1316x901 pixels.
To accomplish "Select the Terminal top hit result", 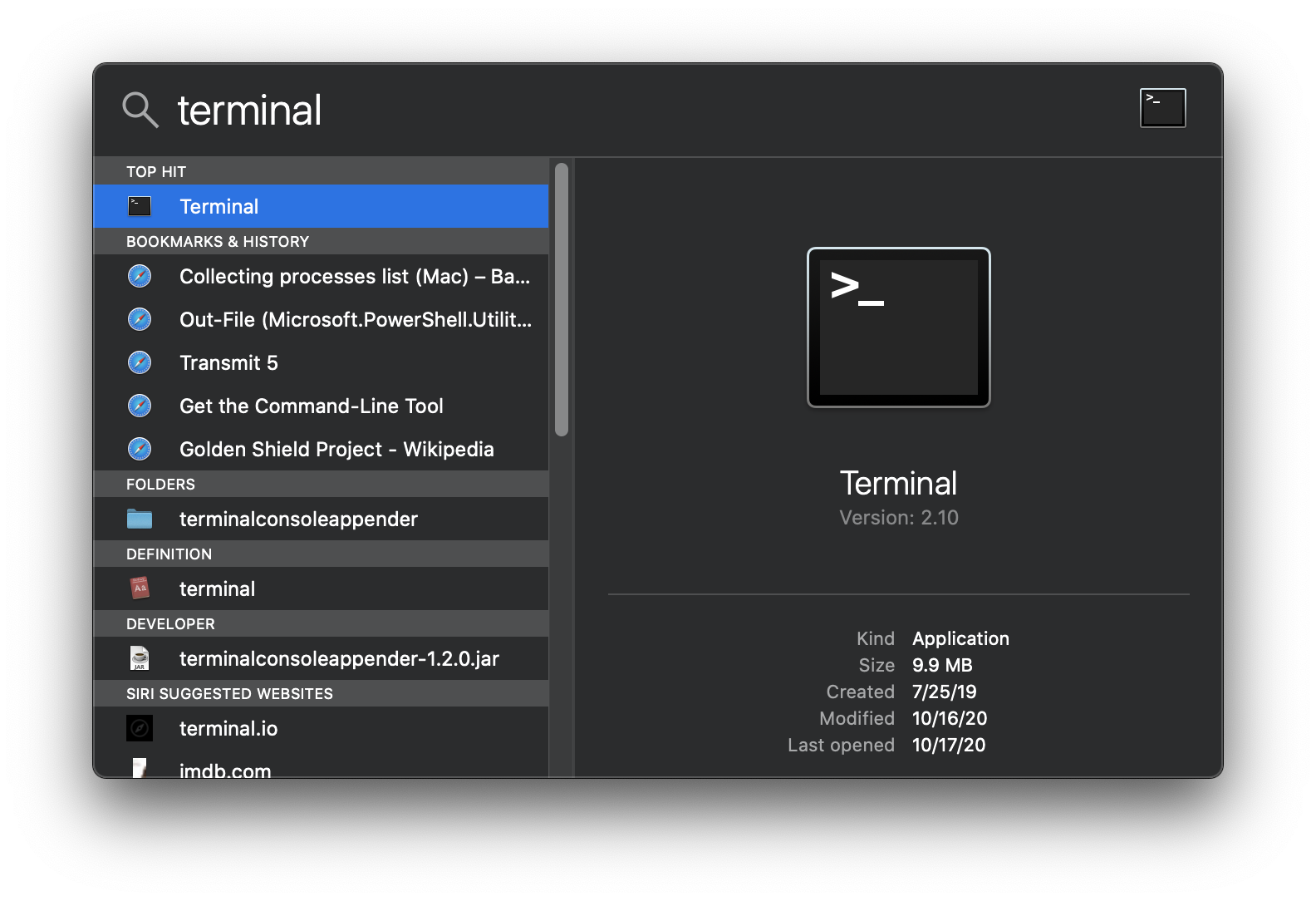I will tap(321, 206).
